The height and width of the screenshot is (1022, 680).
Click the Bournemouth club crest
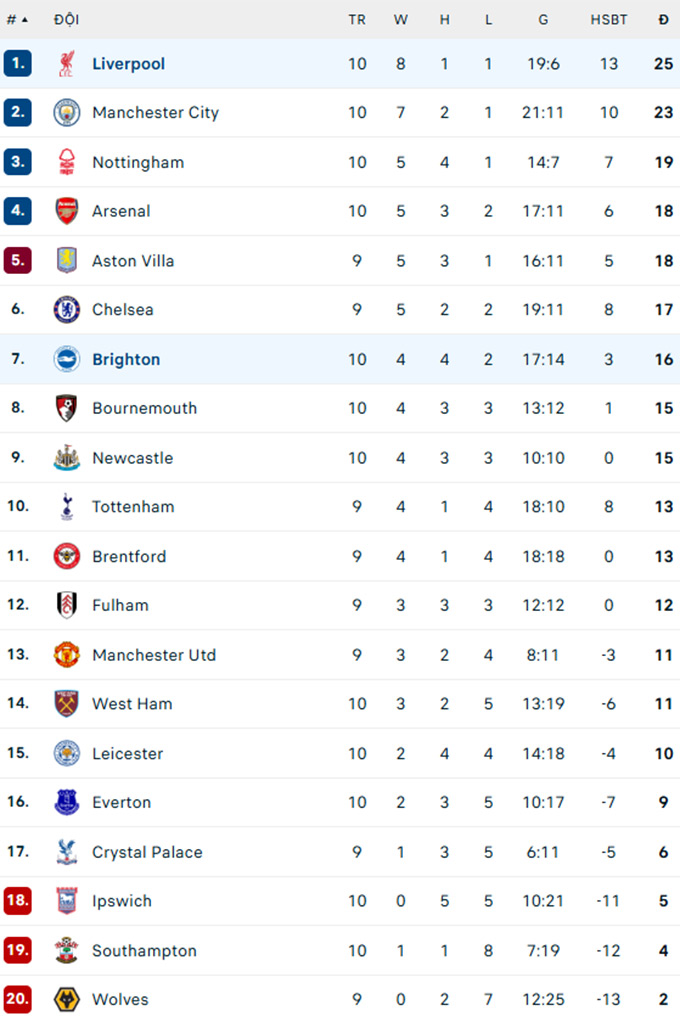(x=66, y=408)
